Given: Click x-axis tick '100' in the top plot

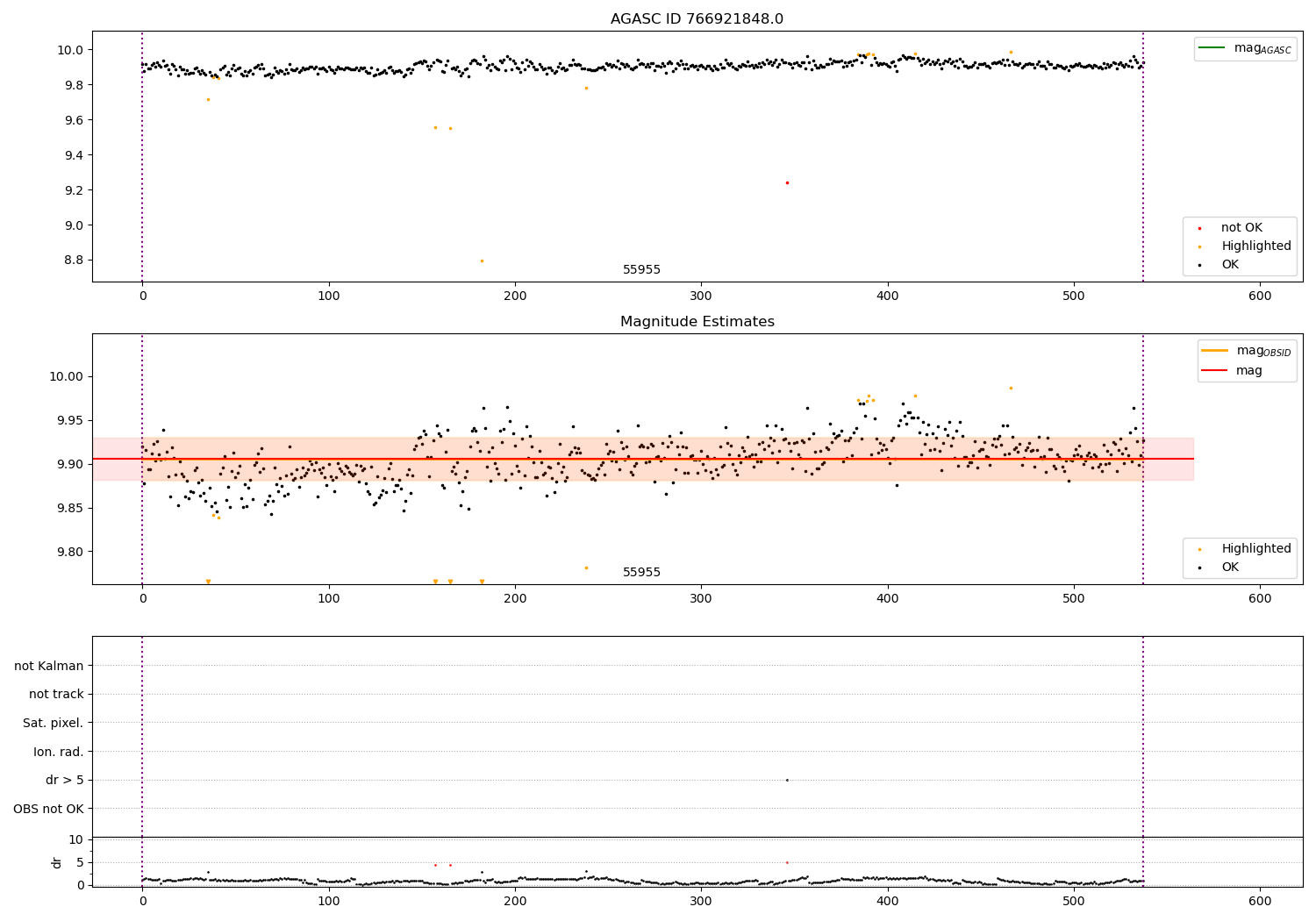Looking at the screenshot, I should (x=329, y=297).
